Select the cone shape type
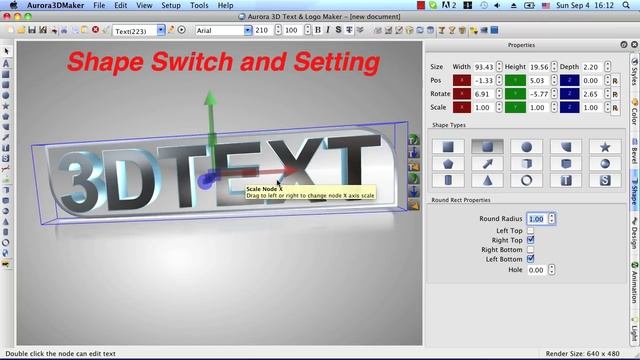Viewport: 640px width, 360px height. click(x=487, y=180)
